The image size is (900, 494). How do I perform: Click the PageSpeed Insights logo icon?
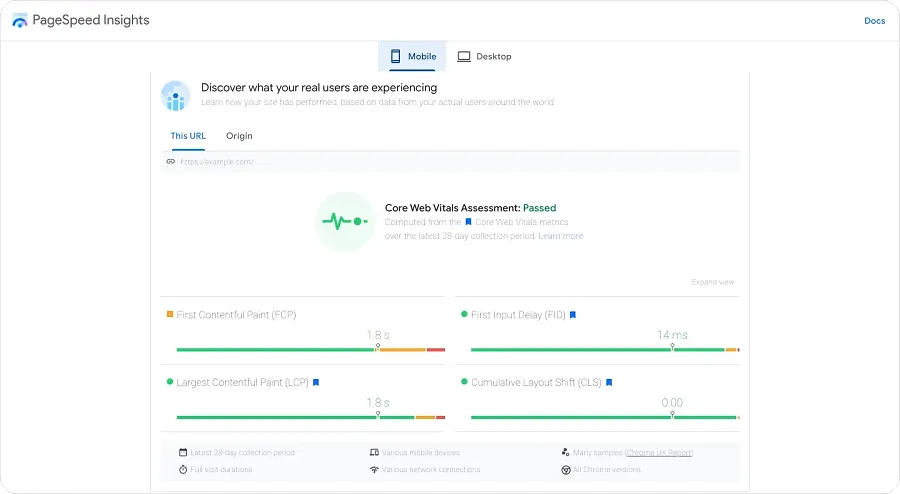20,21
